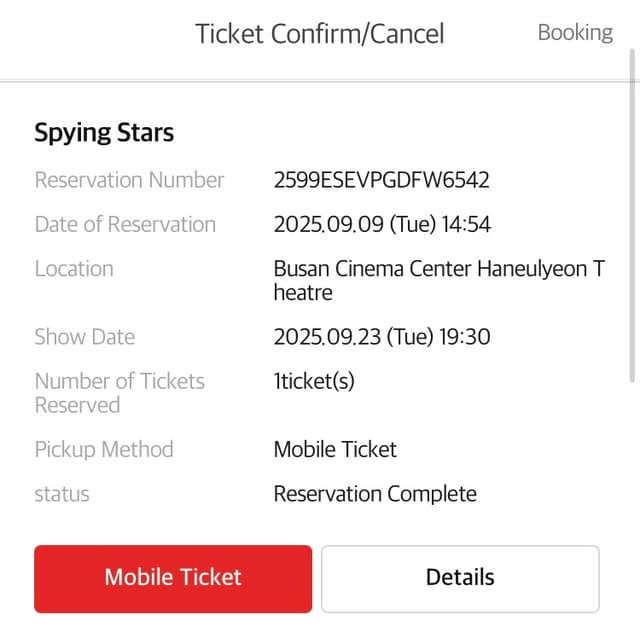
Task: Click the Show Date label
Action: (x=85, y=337)
